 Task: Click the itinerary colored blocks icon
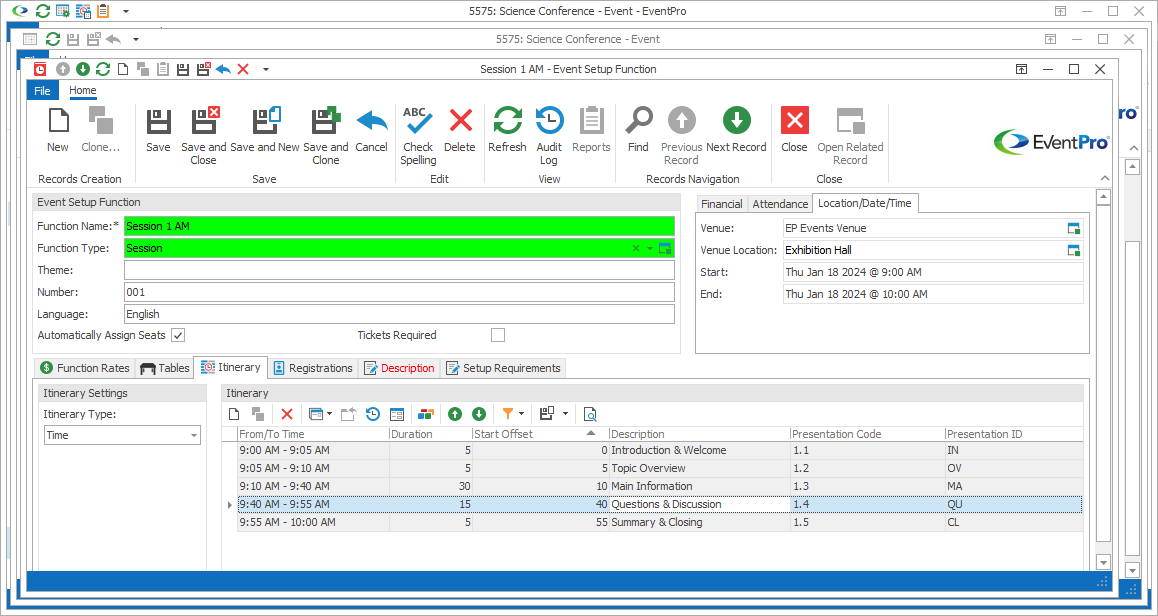pyautogui.click(x=425, y=414)
